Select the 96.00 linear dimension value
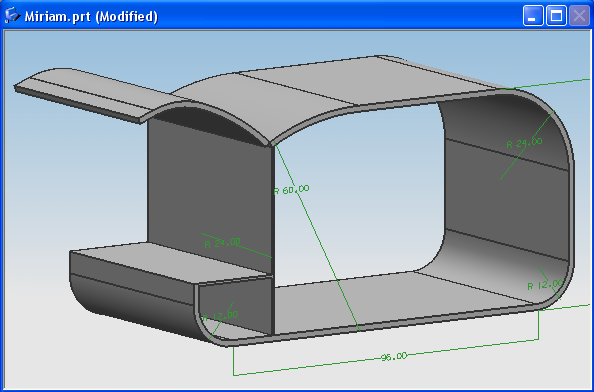Screen dimensions: 594x392 coord(394,357)
